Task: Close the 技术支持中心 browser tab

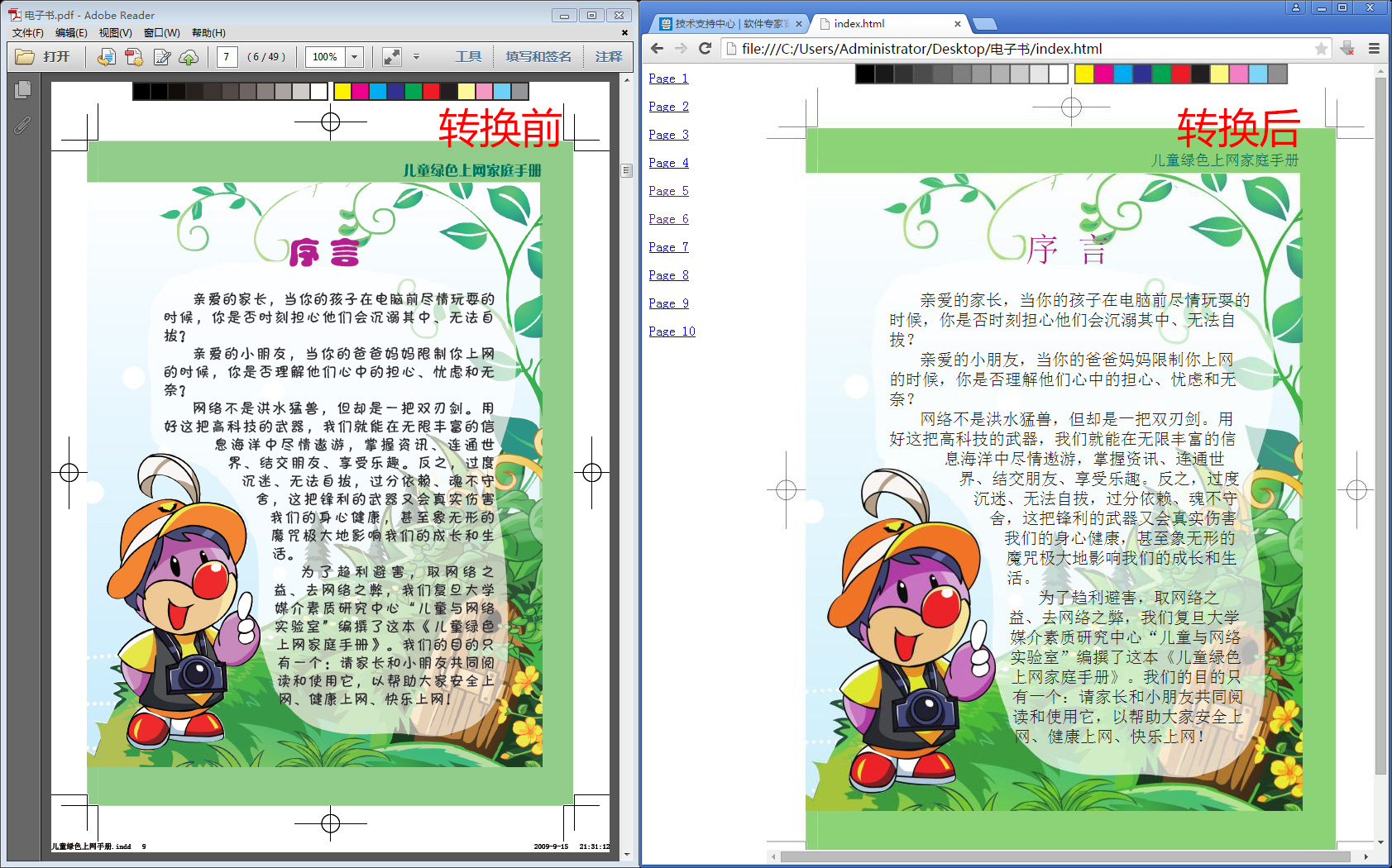Action: coord(798,24)
